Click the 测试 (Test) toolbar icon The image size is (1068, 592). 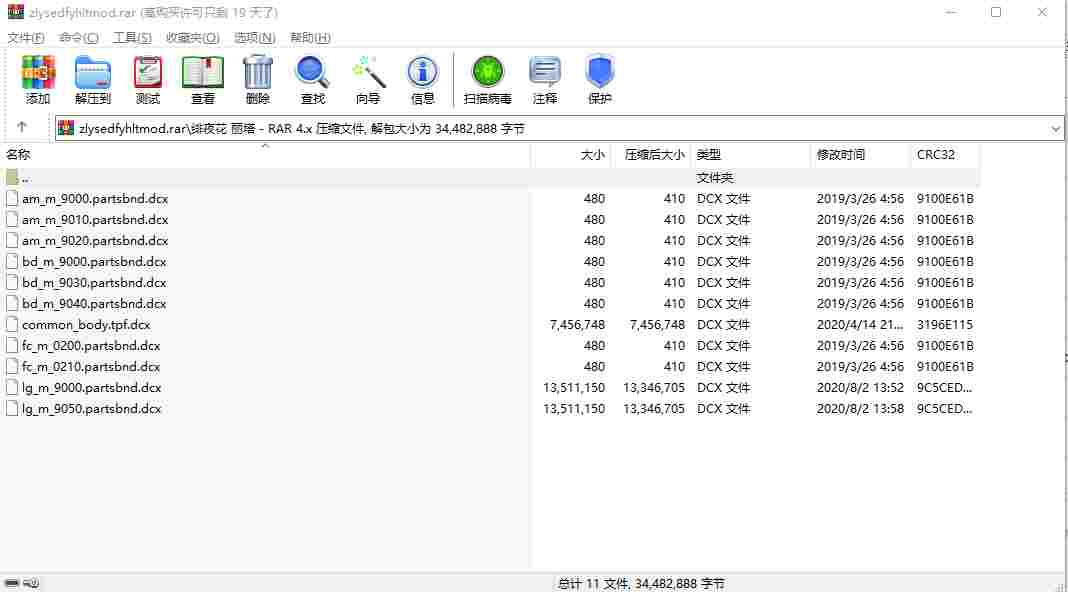click(x=148, y=72)
